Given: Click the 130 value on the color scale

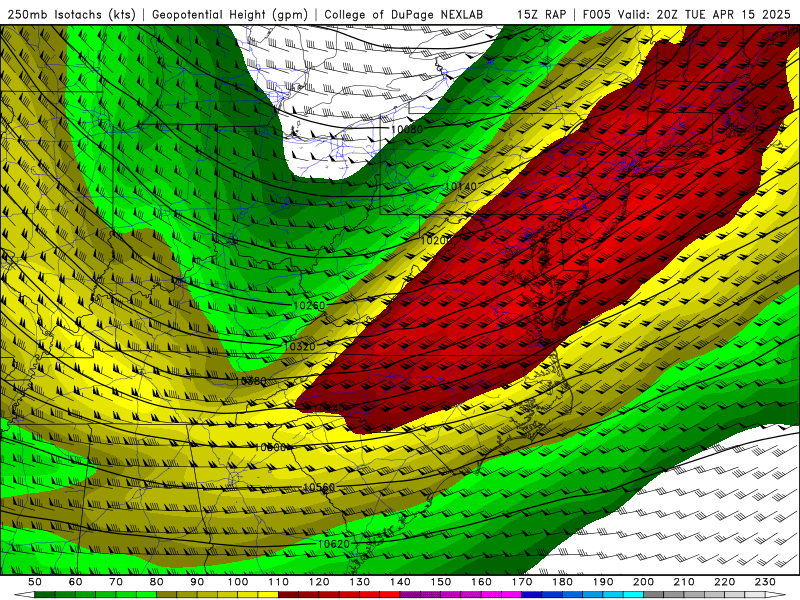Looking at the screenshot, I should pos(360,582).
